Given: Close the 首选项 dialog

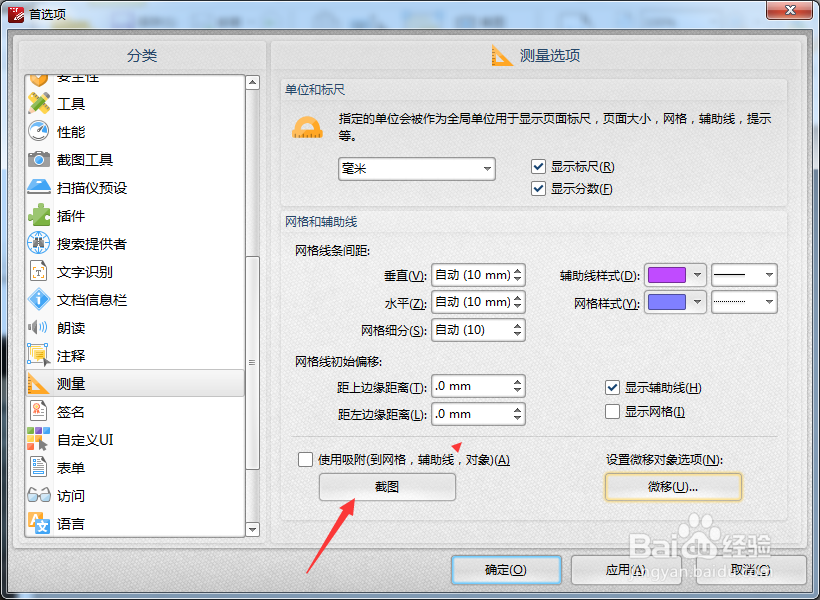Looking at the screenshot, I should [790, 10].
